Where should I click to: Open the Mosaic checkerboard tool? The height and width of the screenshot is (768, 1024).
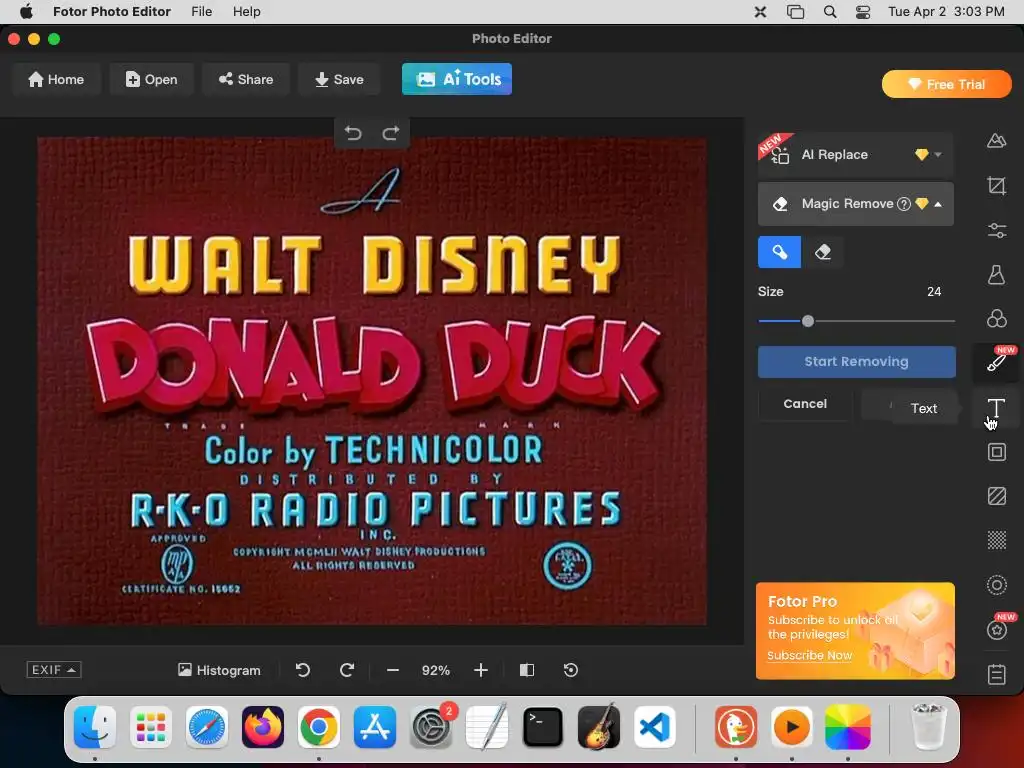[996, 540]
